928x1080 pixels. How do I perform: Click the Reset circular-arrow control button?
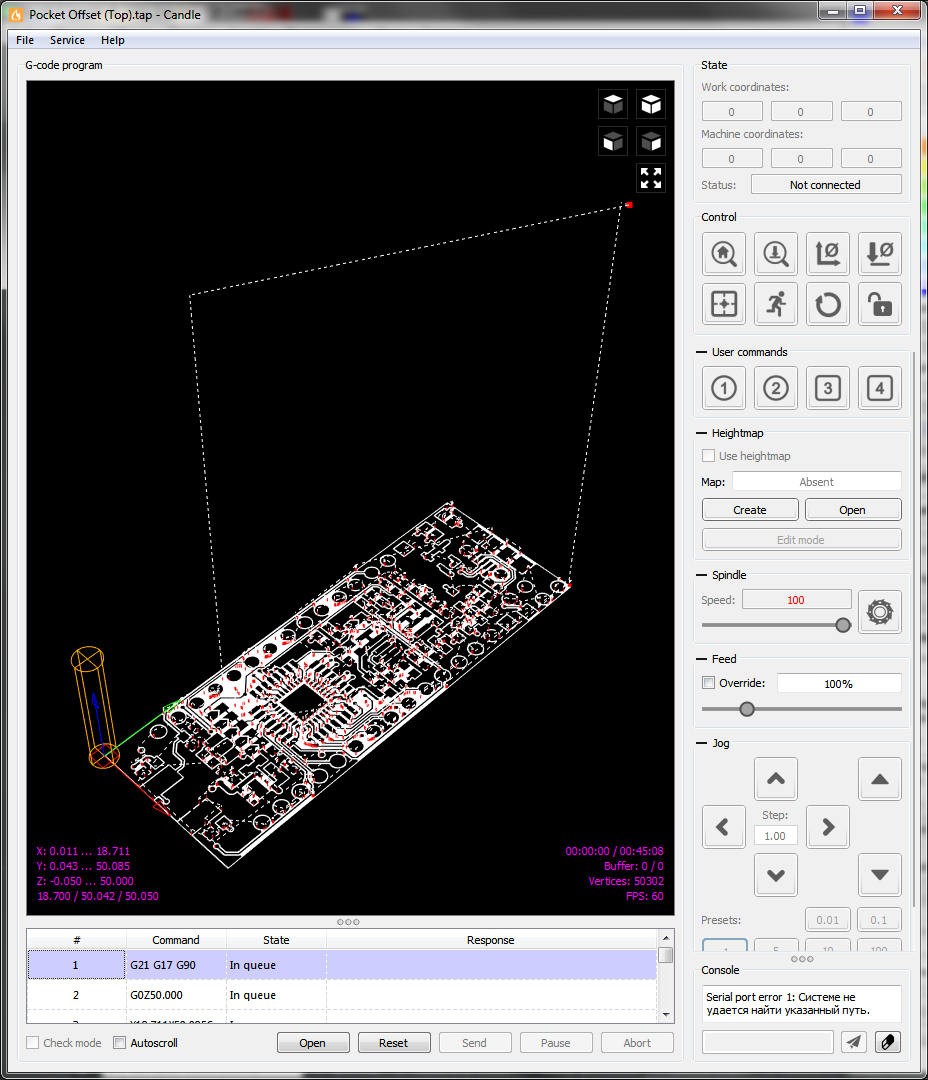(x=827, y=304)
